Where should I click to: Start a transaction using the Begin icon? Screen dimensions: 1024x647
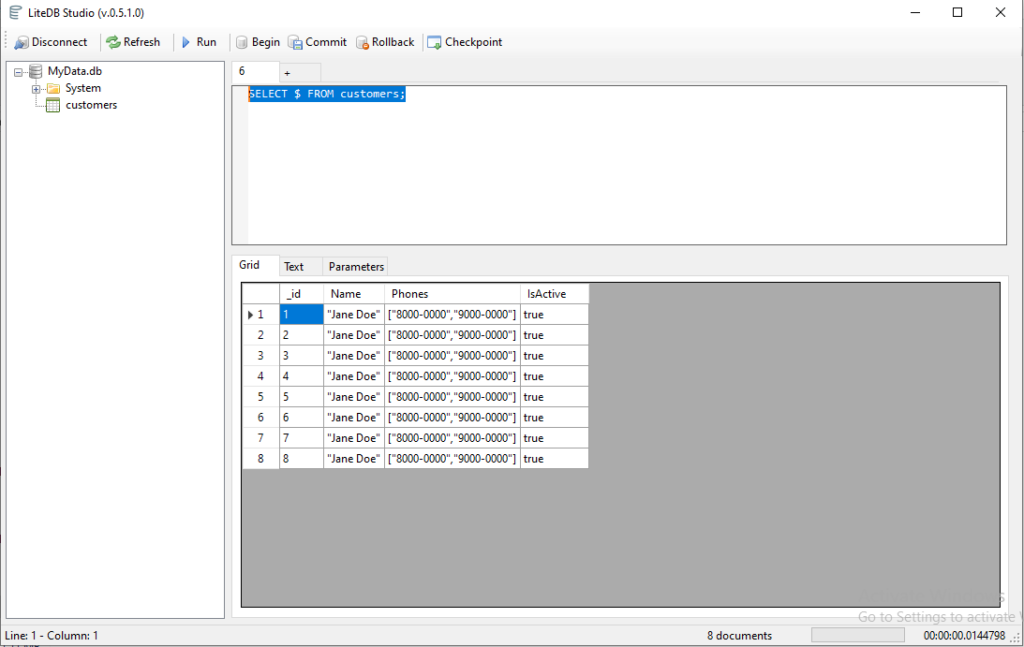(241, 42)
